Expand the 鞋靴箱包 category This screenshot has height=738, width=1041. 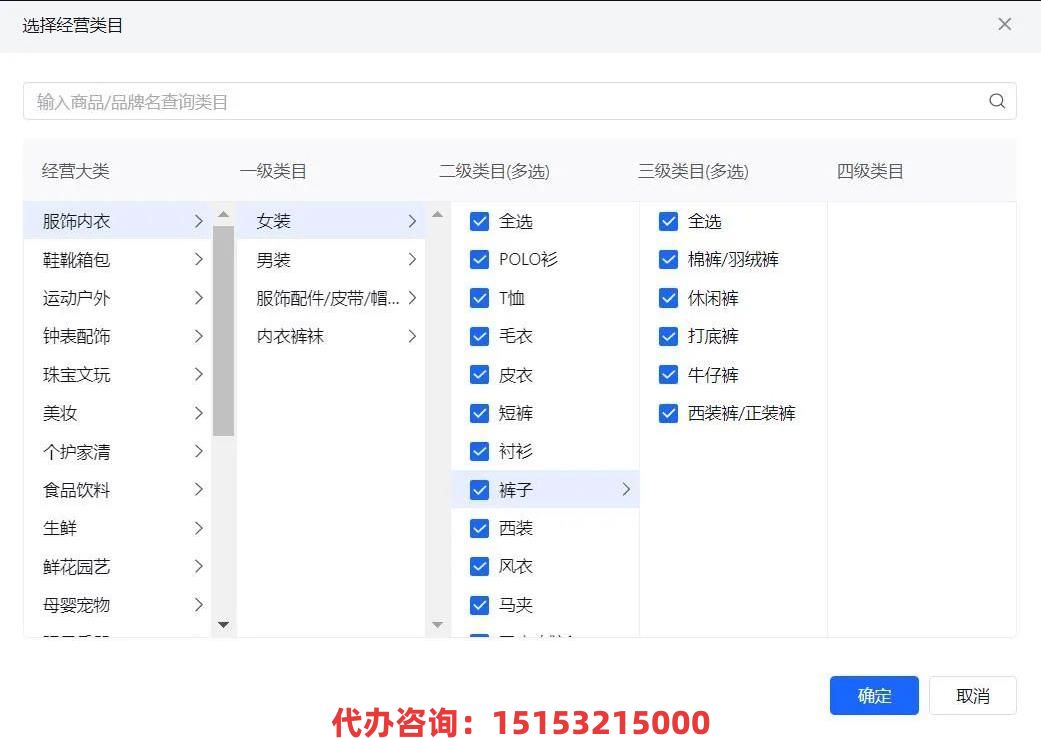pyautogui.click(x=198, y=260)
